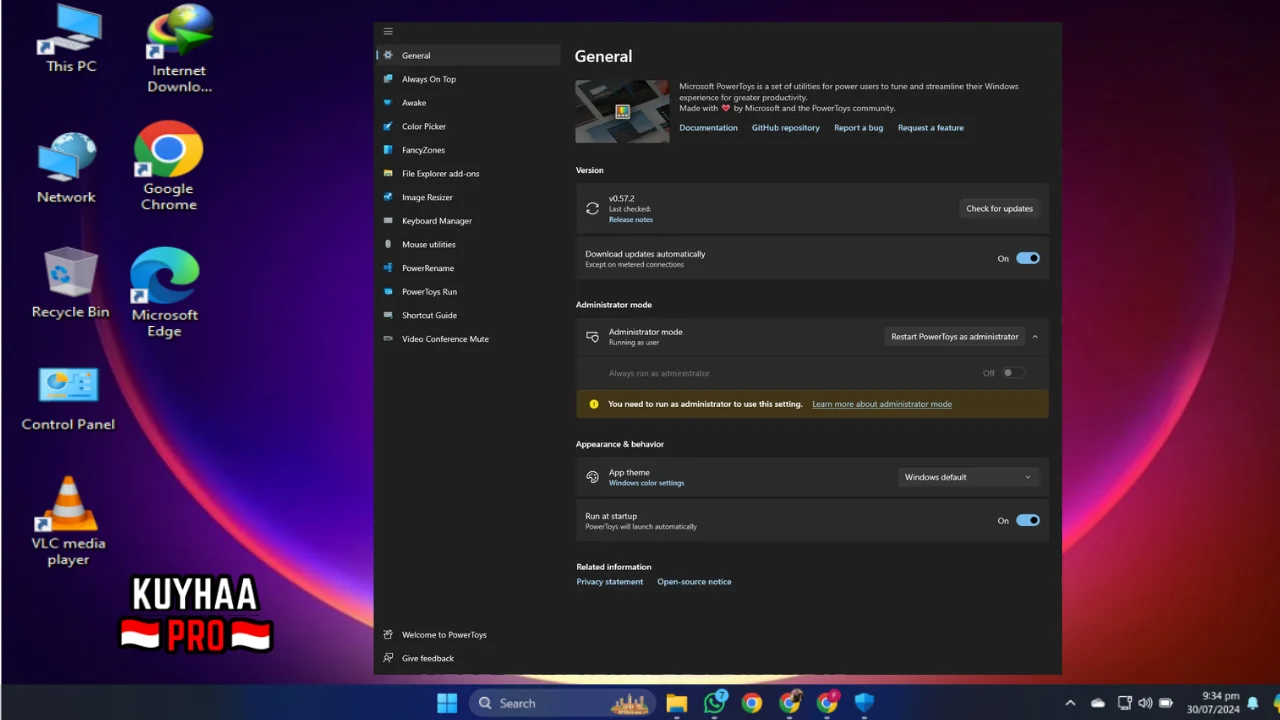Screen dimensions: 1280x720
Task: Switch to the Always On Top page
Action: (428, 79)
